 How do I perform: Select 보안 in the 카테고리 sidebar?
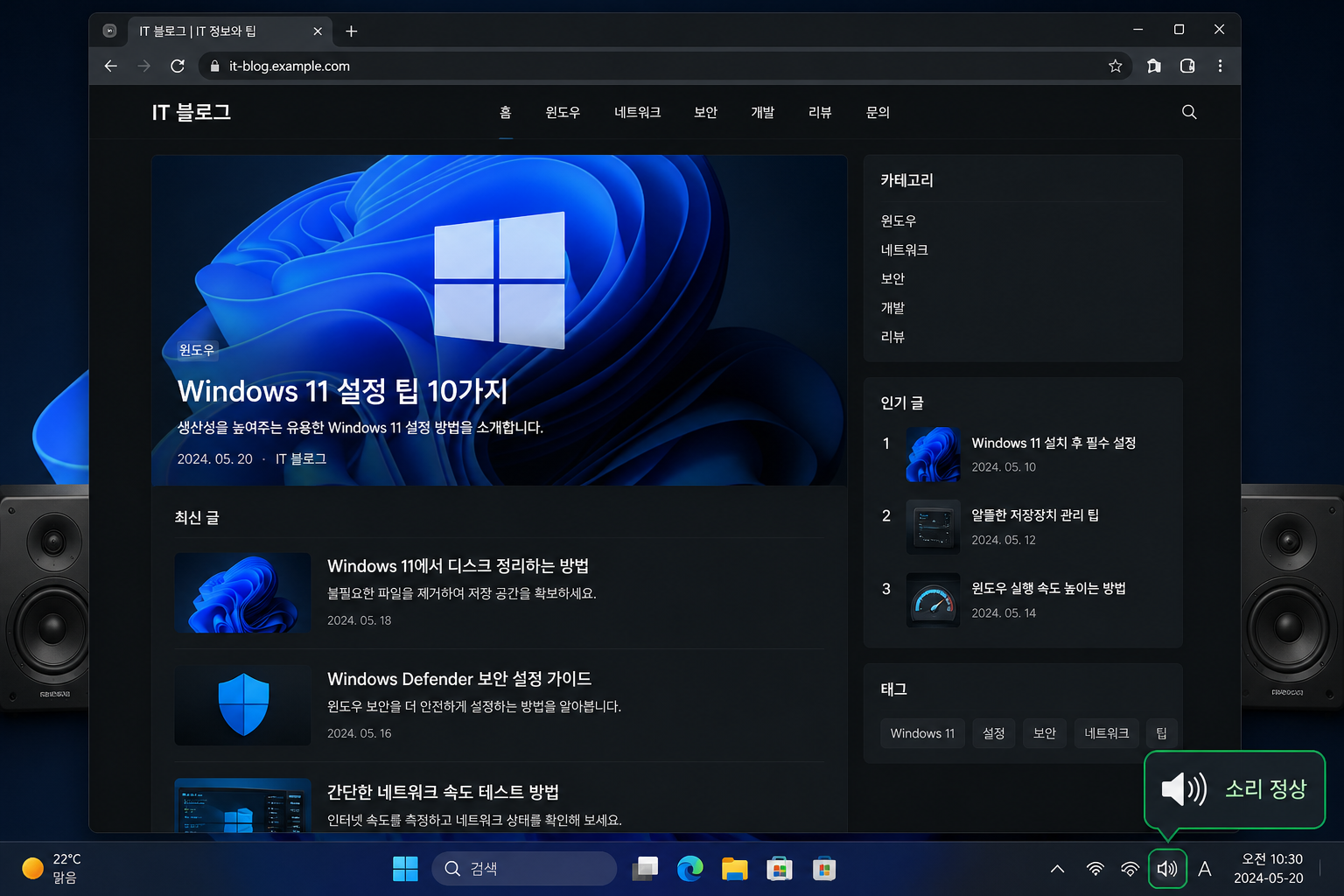point(892,279)
